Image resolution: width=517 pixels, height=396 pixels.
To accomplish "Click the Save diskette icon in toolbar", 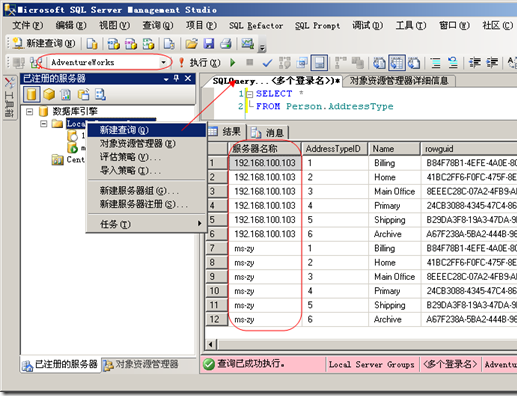I will [x=209, y=44].
